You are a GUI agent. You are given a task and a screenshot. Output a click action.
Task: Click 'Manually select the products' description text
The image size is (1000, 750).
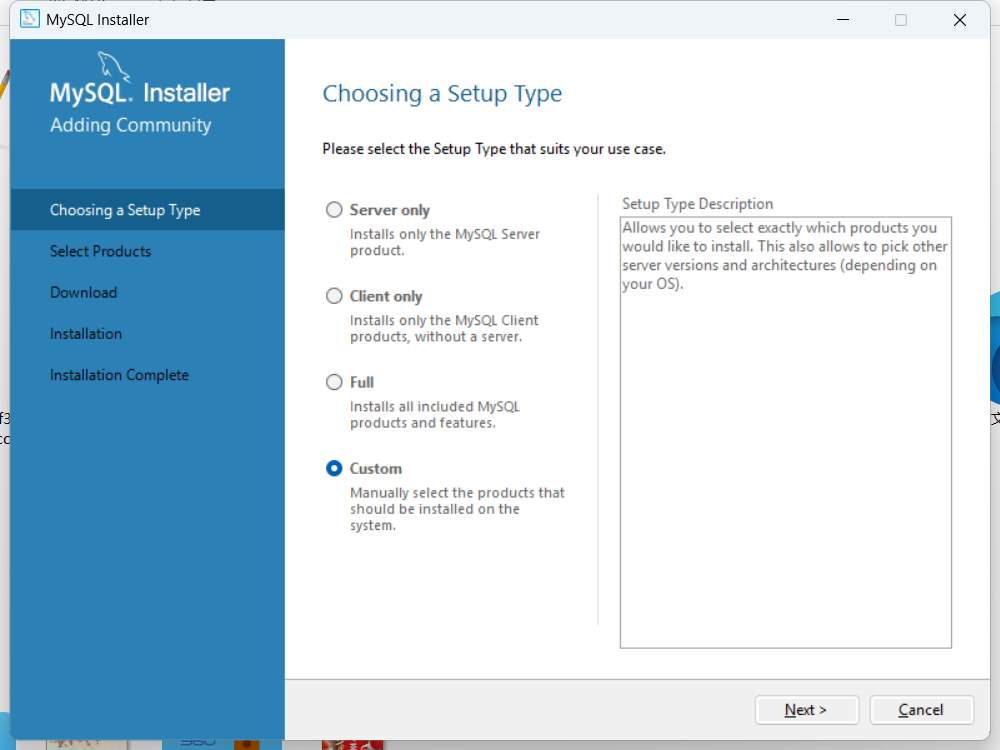click(457, 509)
